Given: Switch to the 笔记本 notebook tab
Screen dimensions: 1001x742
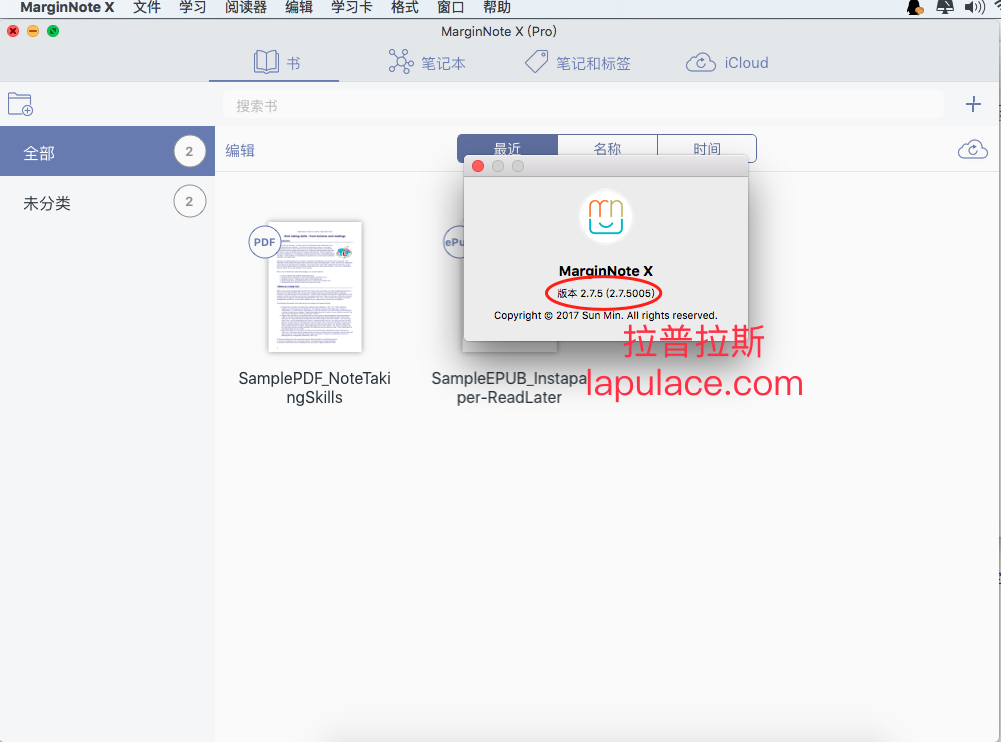Looking at the screenshot, I should (426, 63).
